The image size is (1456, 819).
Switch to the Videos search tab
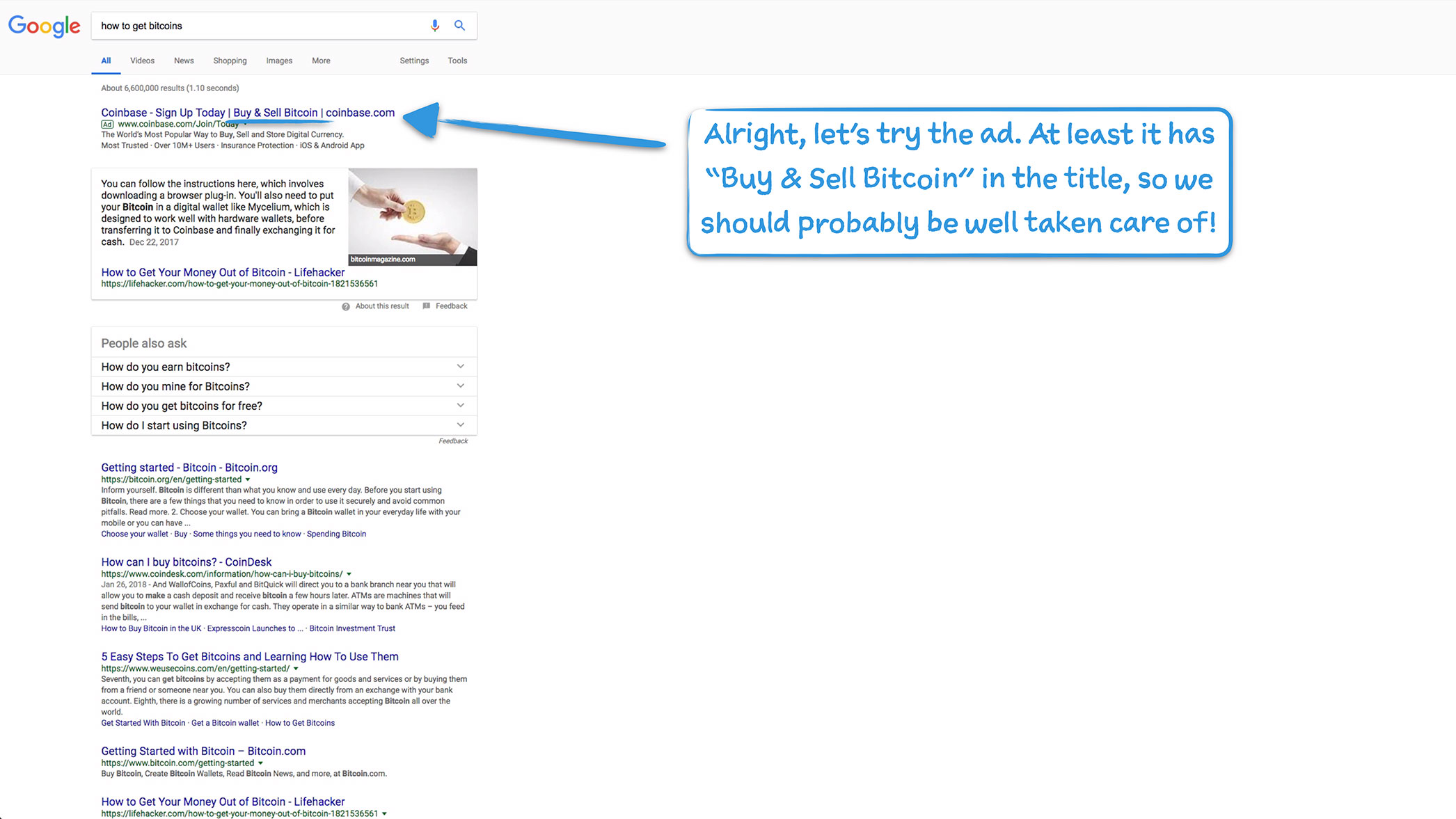(142, 61)
